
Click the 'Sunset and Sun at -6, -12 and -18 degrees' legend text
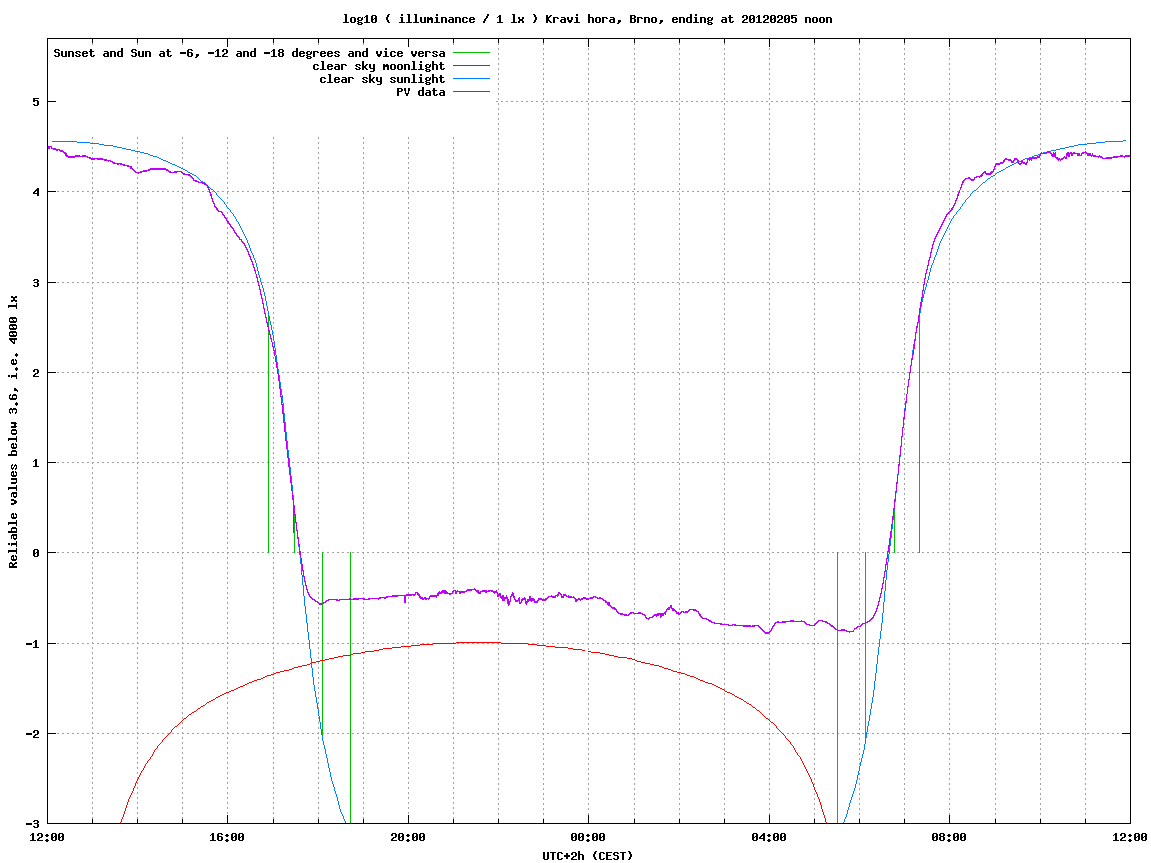249,53
